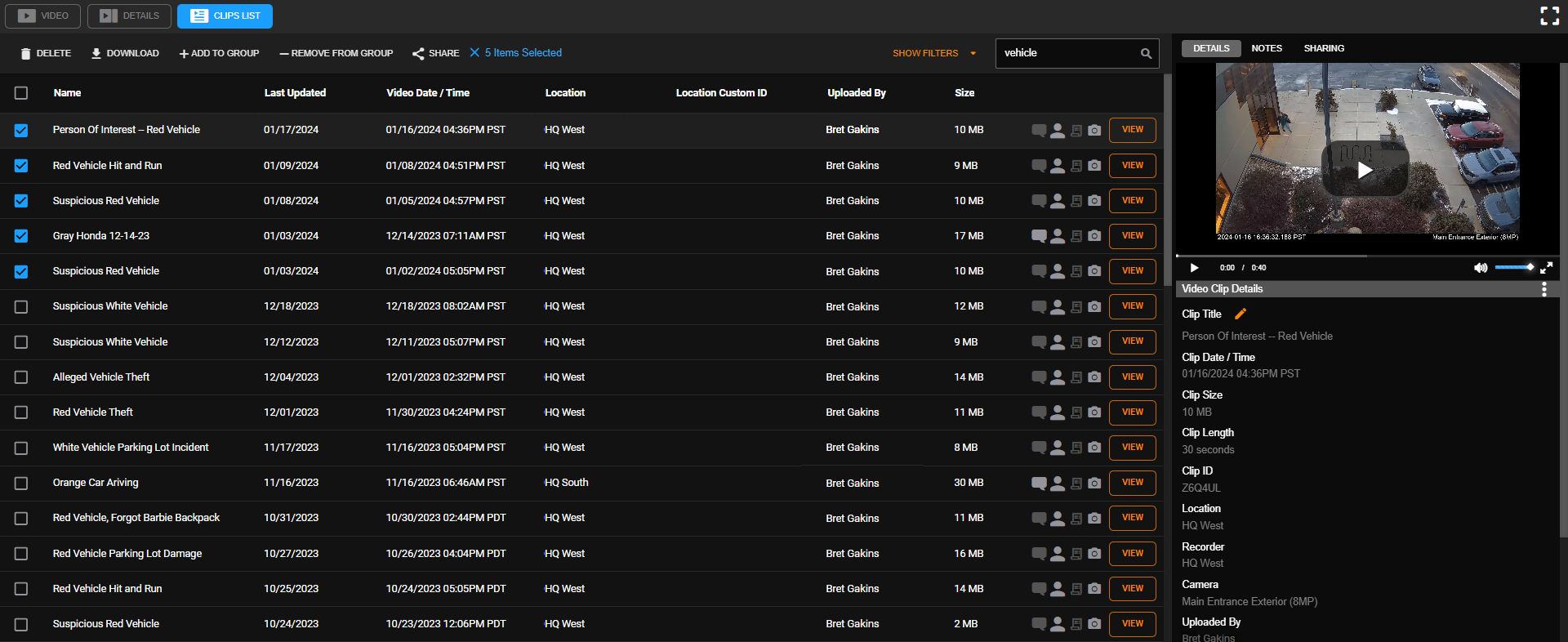
Task: Click Add To Group
Action: pos(219,54)
